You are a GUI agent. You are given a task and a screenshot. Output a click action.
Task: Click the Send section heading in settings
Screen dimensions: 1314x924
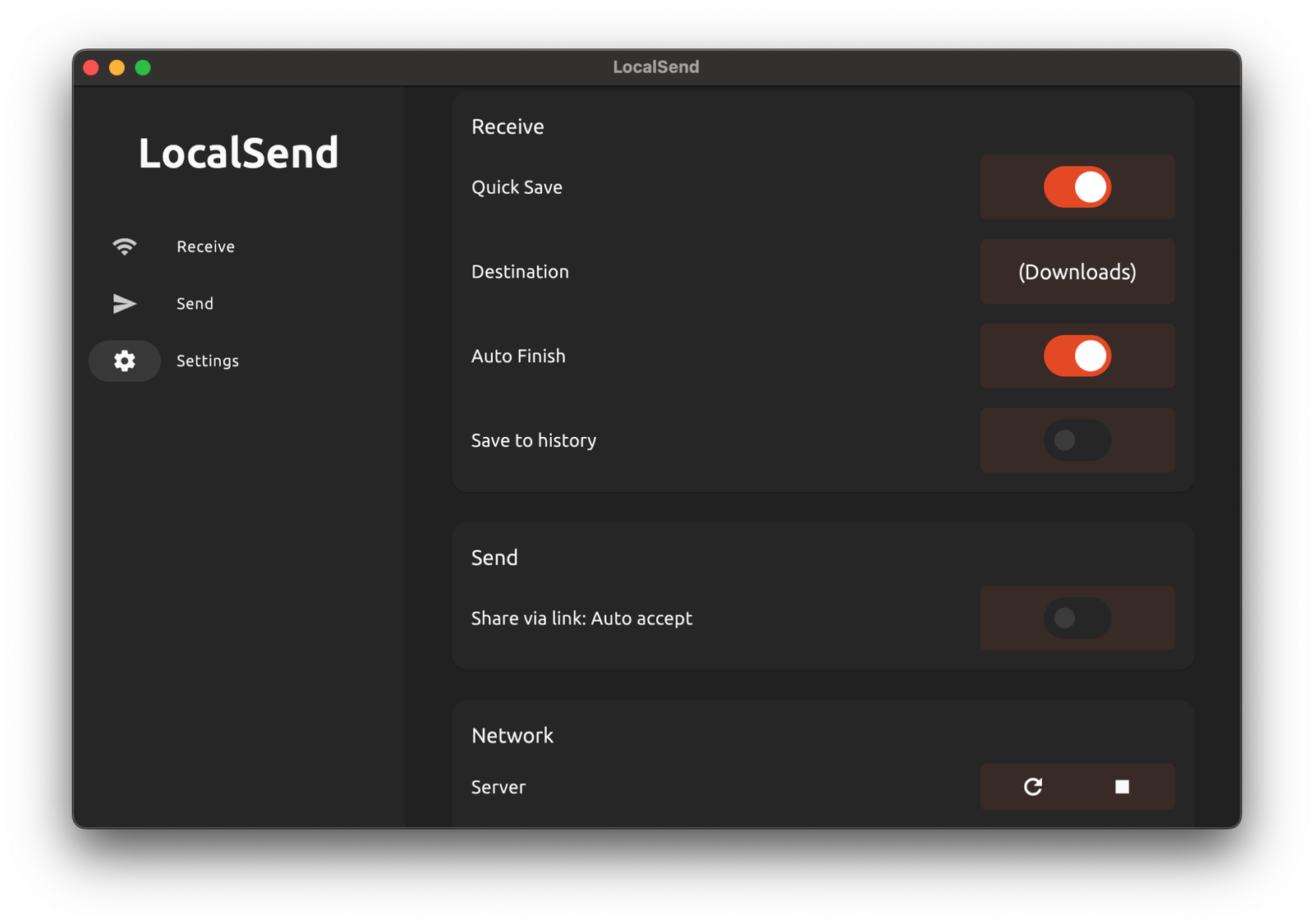(x=494, y=558)
